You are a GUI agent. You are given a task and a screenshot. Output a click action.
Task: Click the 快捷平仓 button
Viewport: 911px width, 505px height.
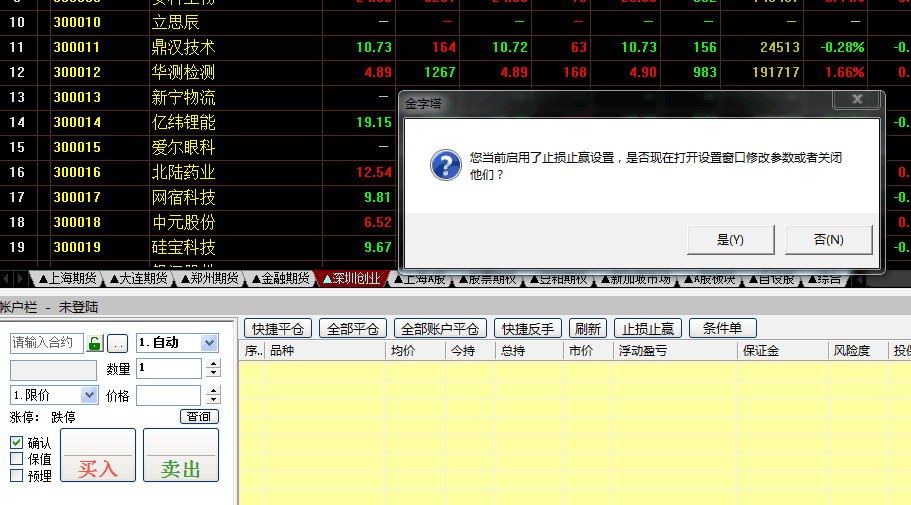click(x=278, y=328)
